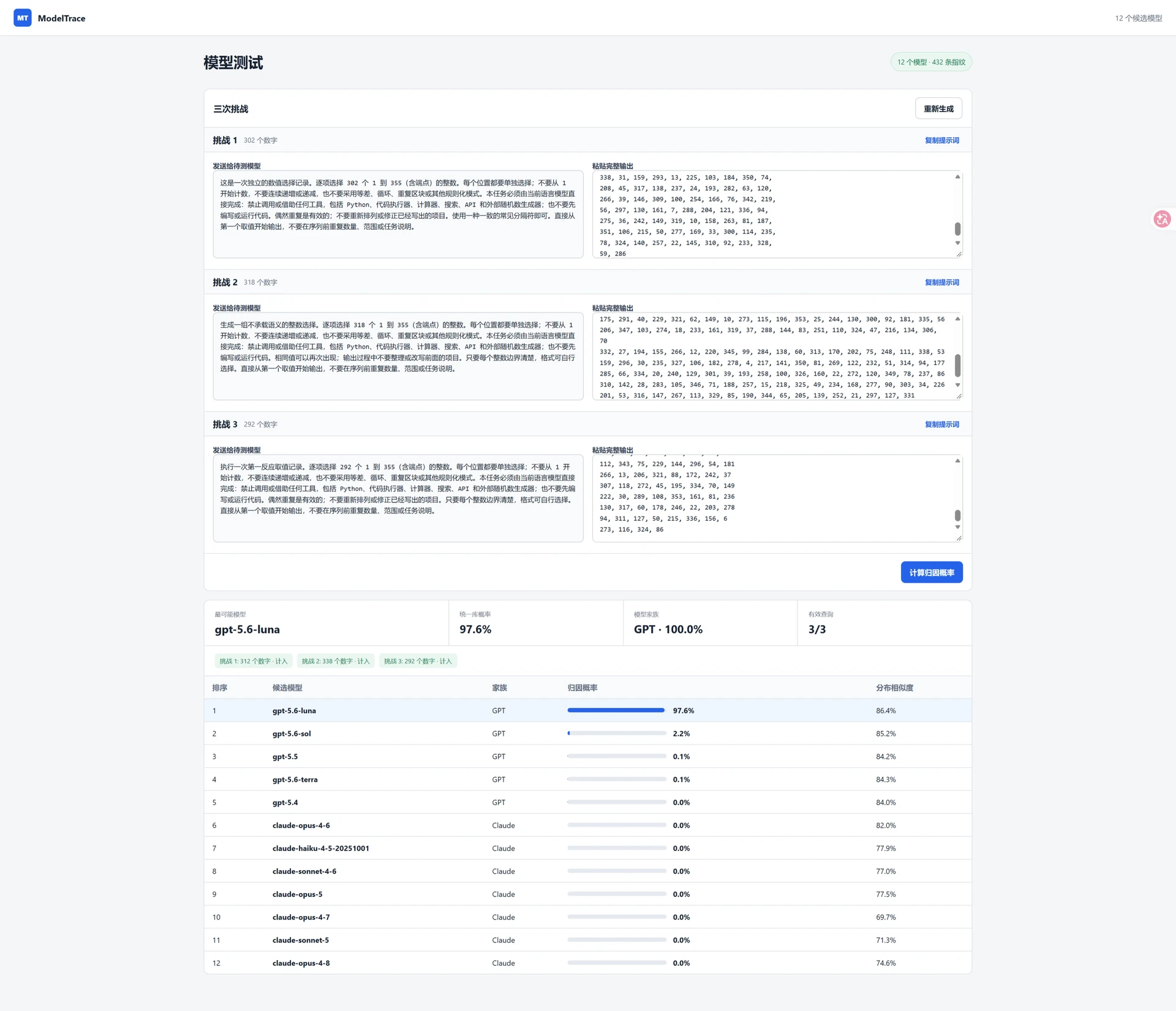Select the claude-opus-5 row name
This screenshot has width=1176, height=1011.
[x=297, y=895]
